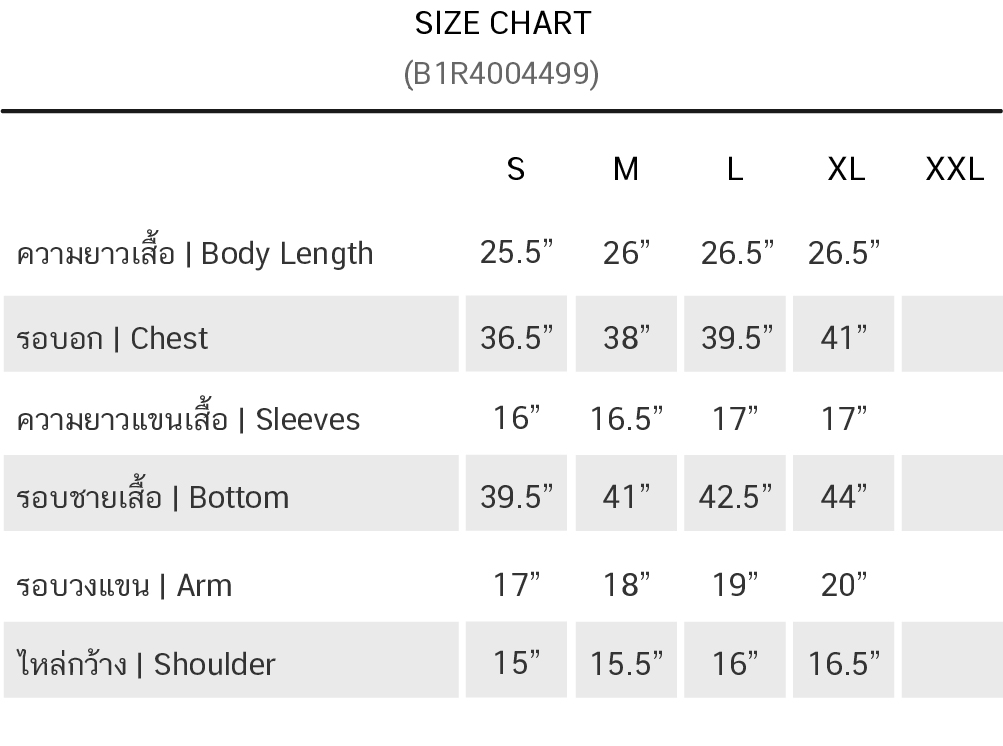Click the Sleeves value for size M
The height and width of the screenshot is (746, 1003).
(626, 418)
